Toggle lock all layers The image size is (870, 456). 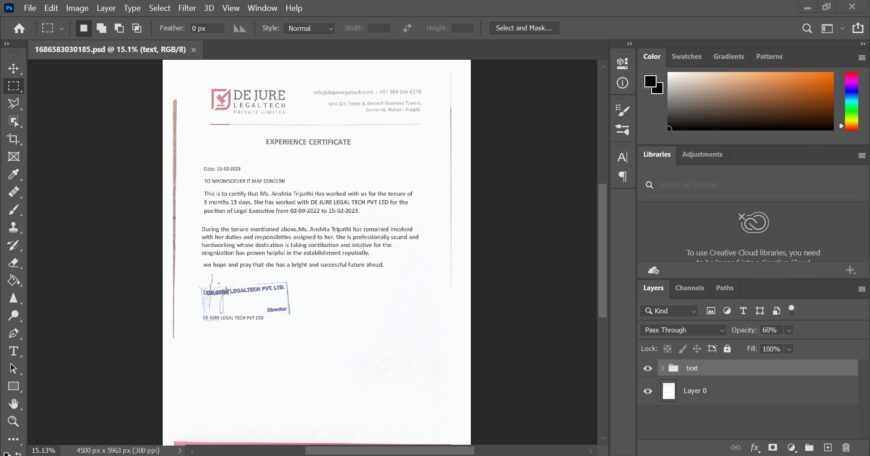pos(727,349)
